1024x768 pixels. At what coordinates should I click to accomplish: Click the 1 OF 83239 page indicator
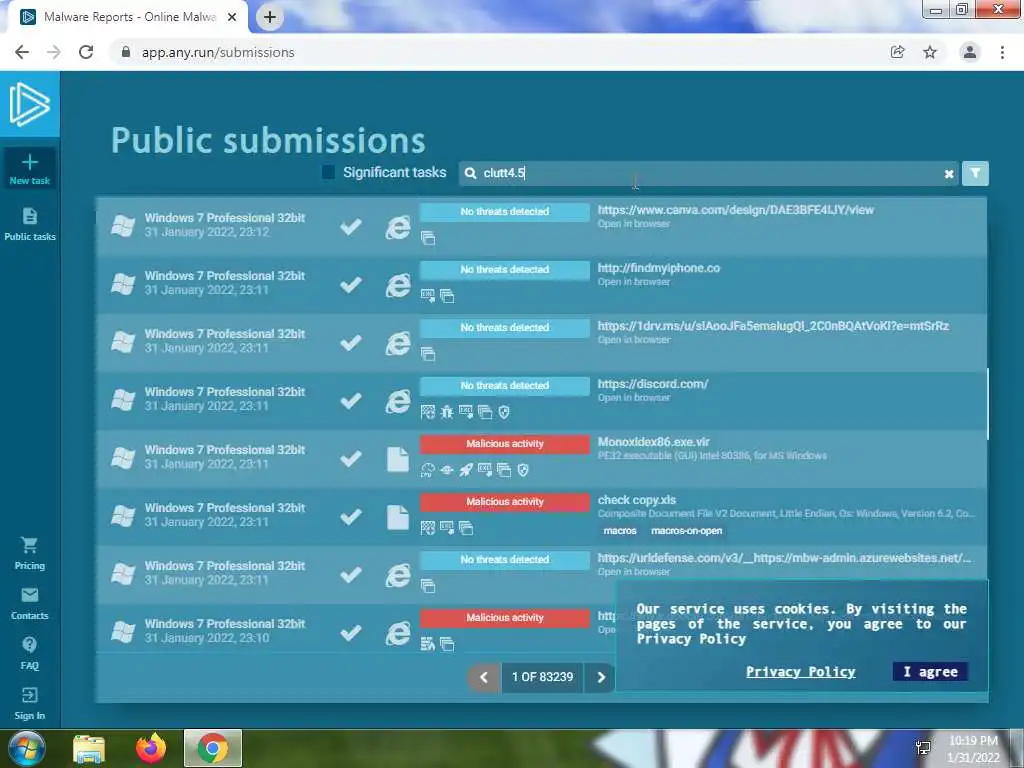point(542,677)
